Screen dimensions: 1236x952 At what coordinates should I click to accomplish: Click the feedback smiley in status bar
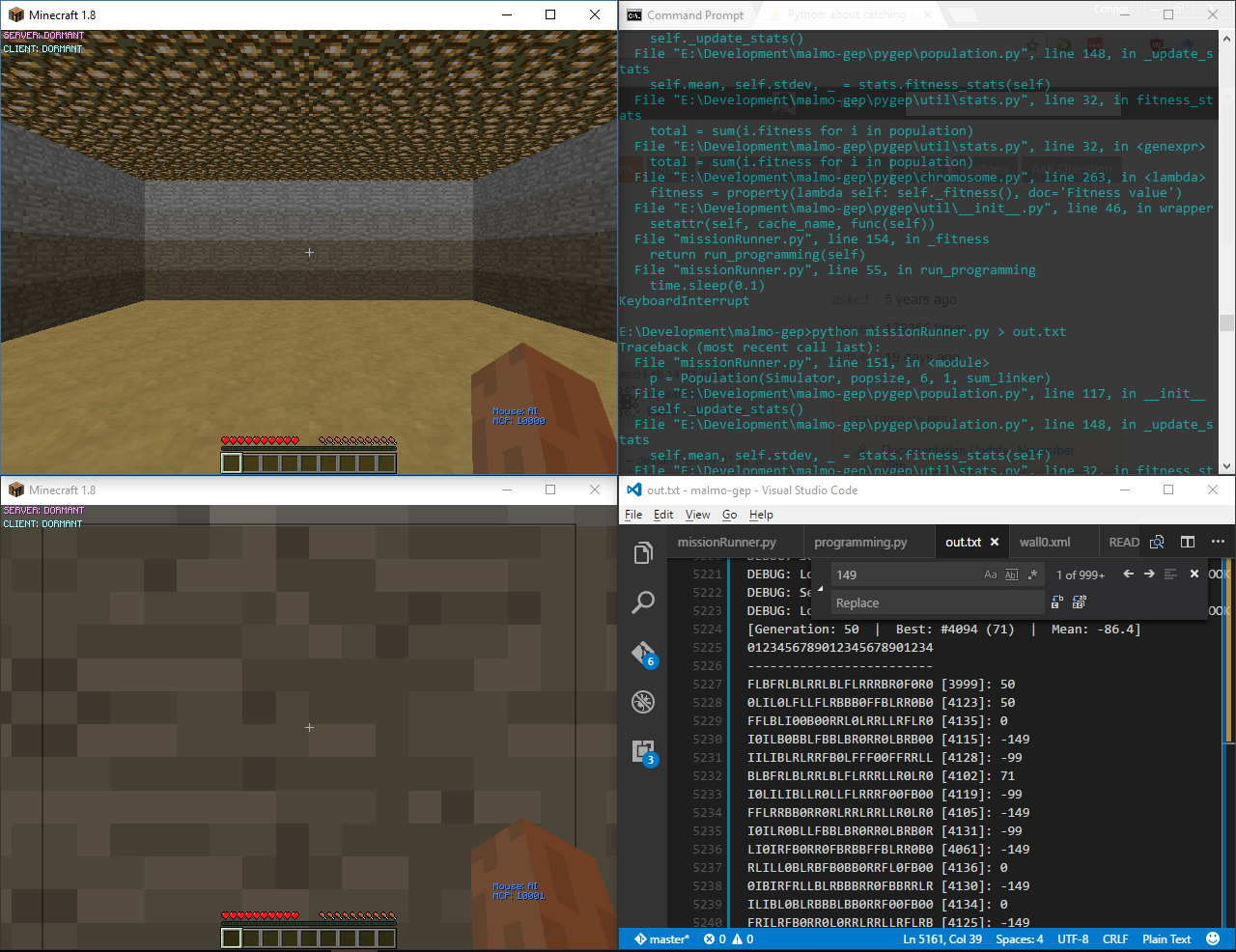[x=1213, y=938]
